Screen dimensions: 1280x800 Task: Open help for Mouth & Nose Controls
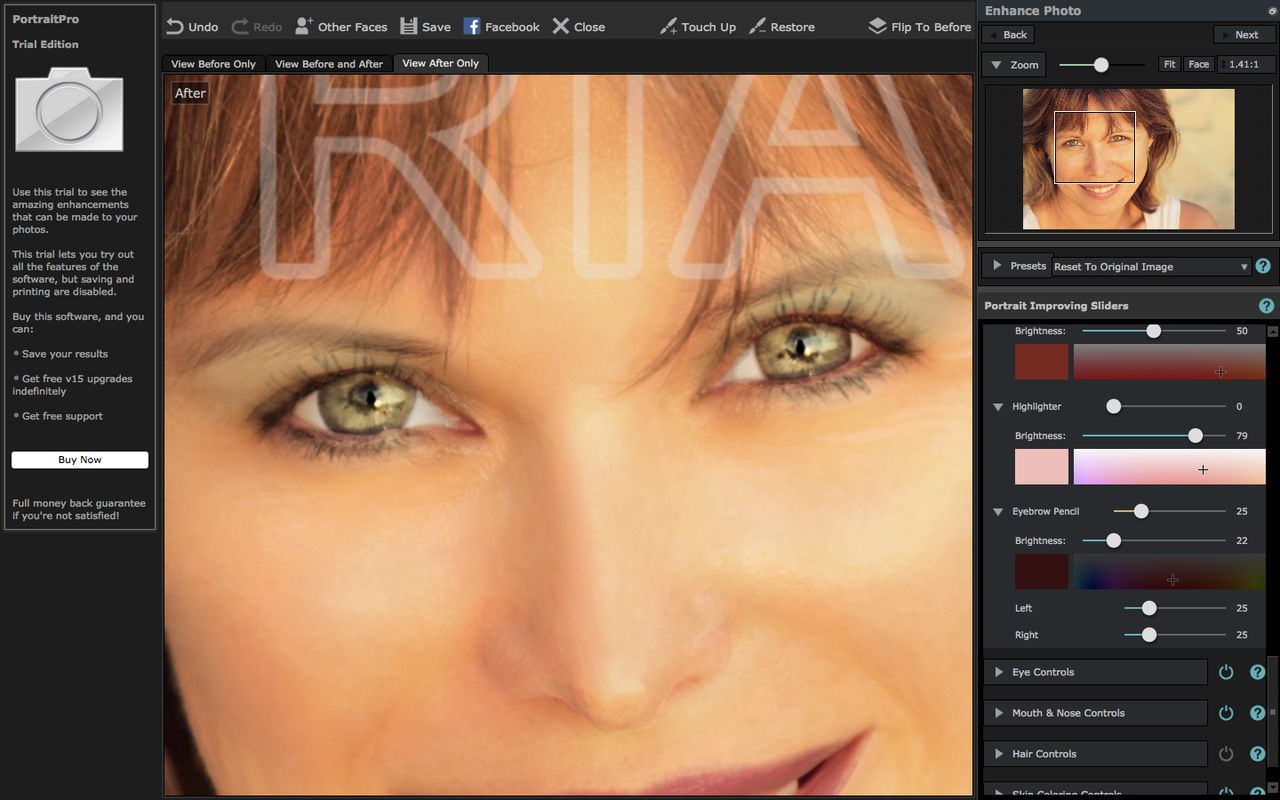point(1258,713)
